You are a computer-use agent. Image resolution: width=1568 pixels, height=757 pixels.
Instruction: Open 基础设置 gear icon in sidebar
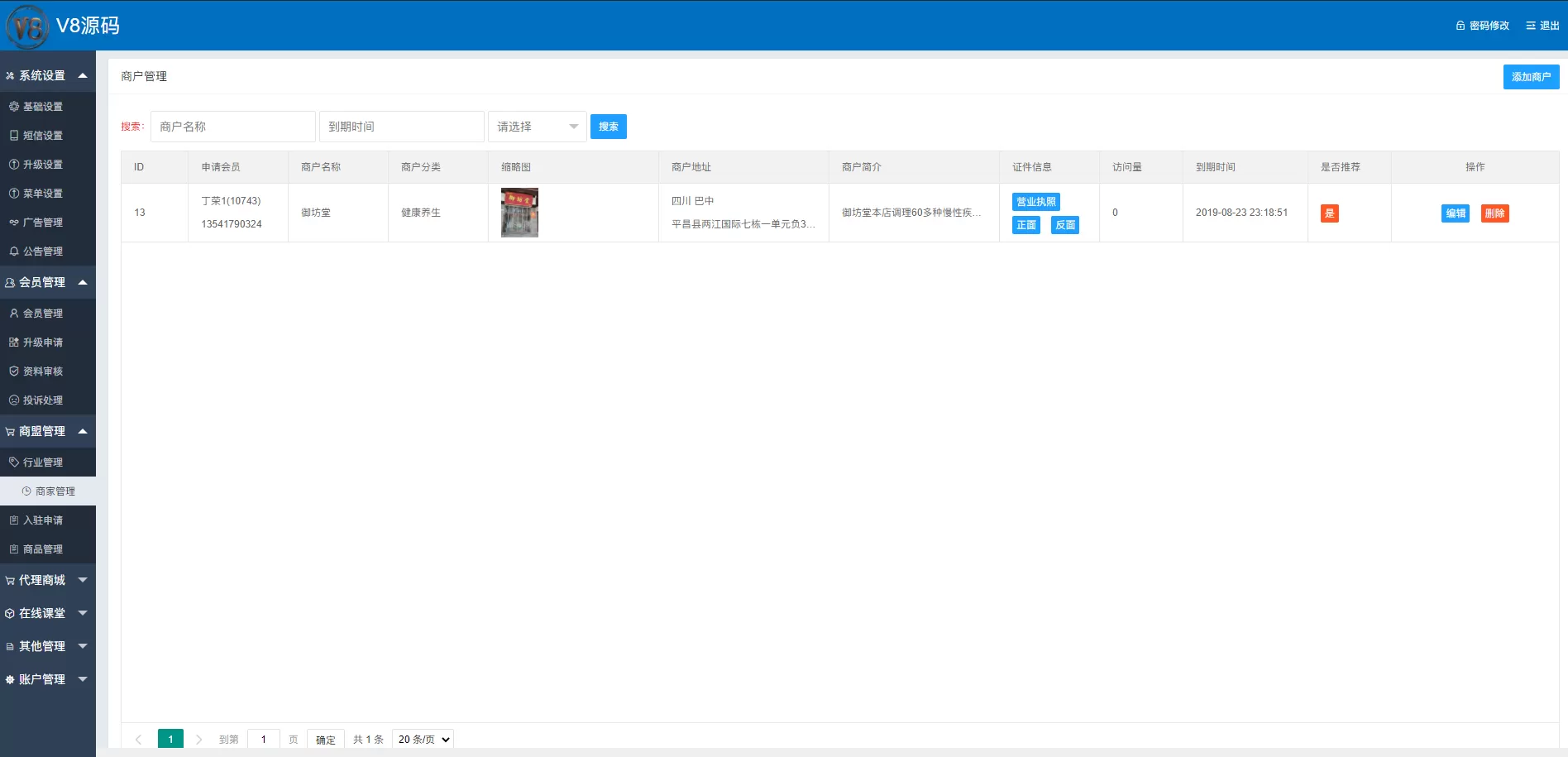point(14,107)
